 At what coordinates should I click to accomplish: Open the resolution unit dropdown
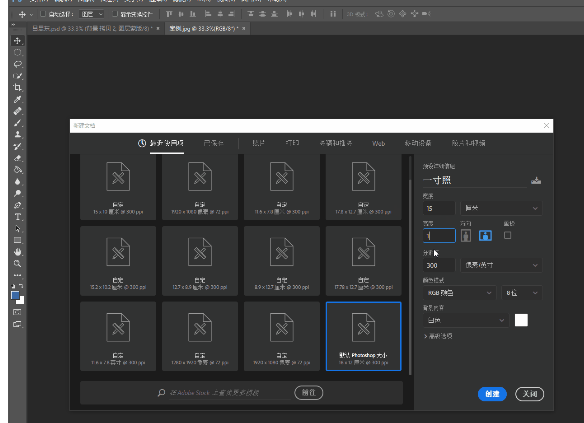point(501,265)
